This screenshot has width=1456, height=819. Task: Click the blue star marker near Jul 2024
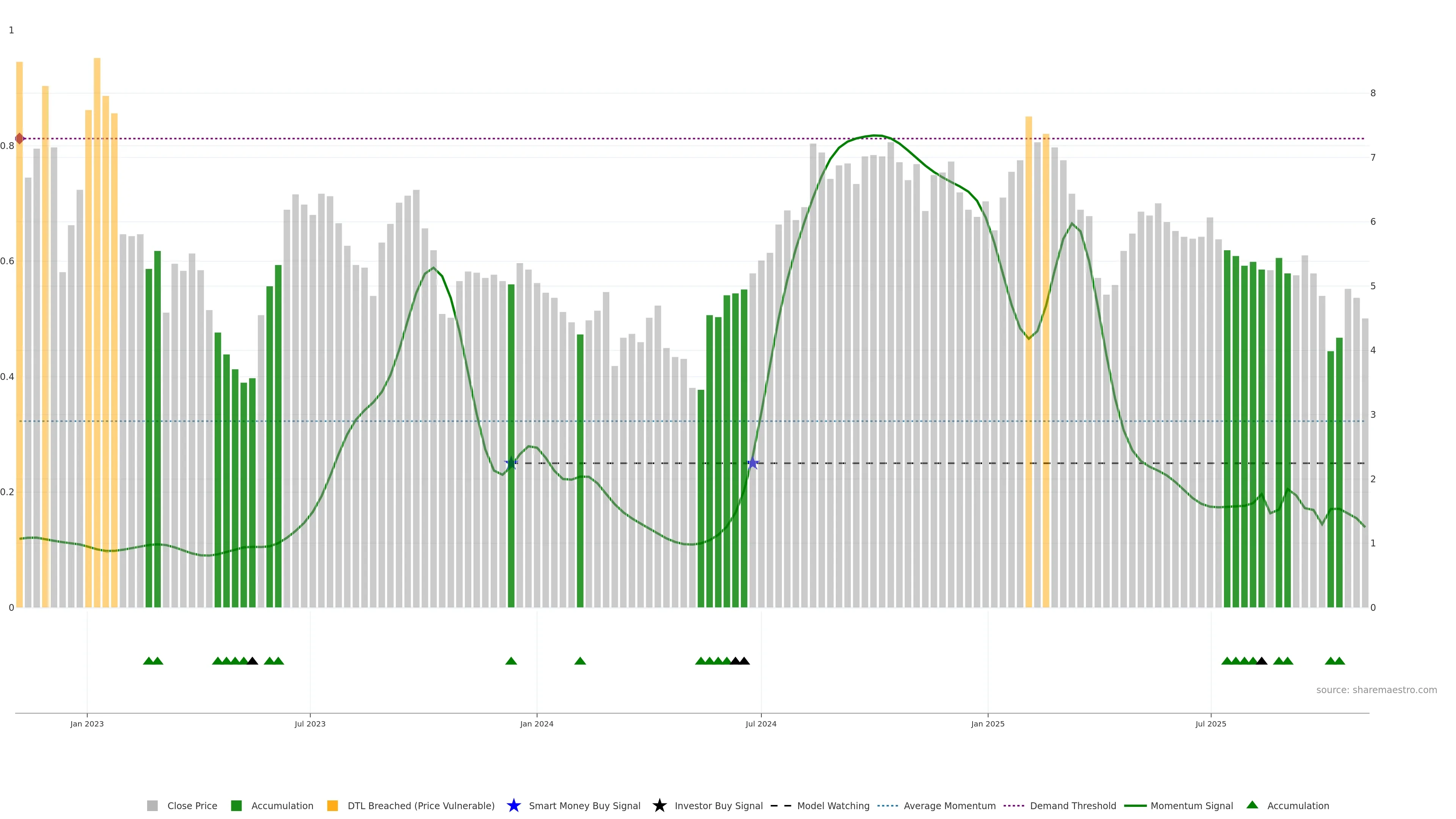[x=752, y=463]
